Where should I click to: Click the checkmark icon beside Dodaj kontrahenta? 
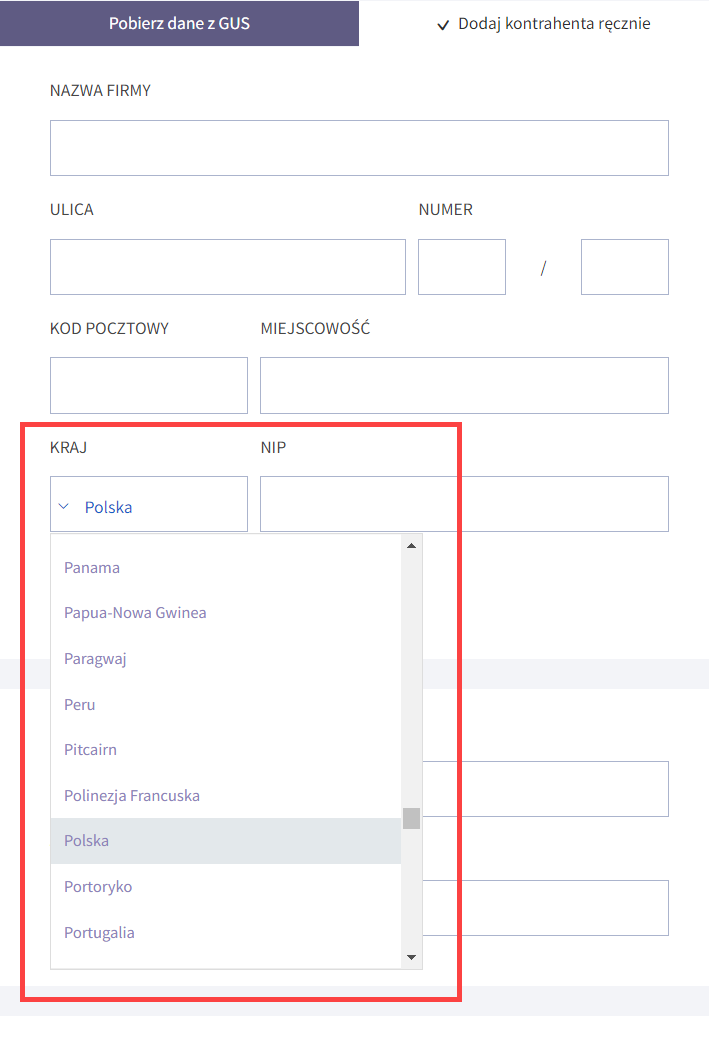tap(443, 25)
